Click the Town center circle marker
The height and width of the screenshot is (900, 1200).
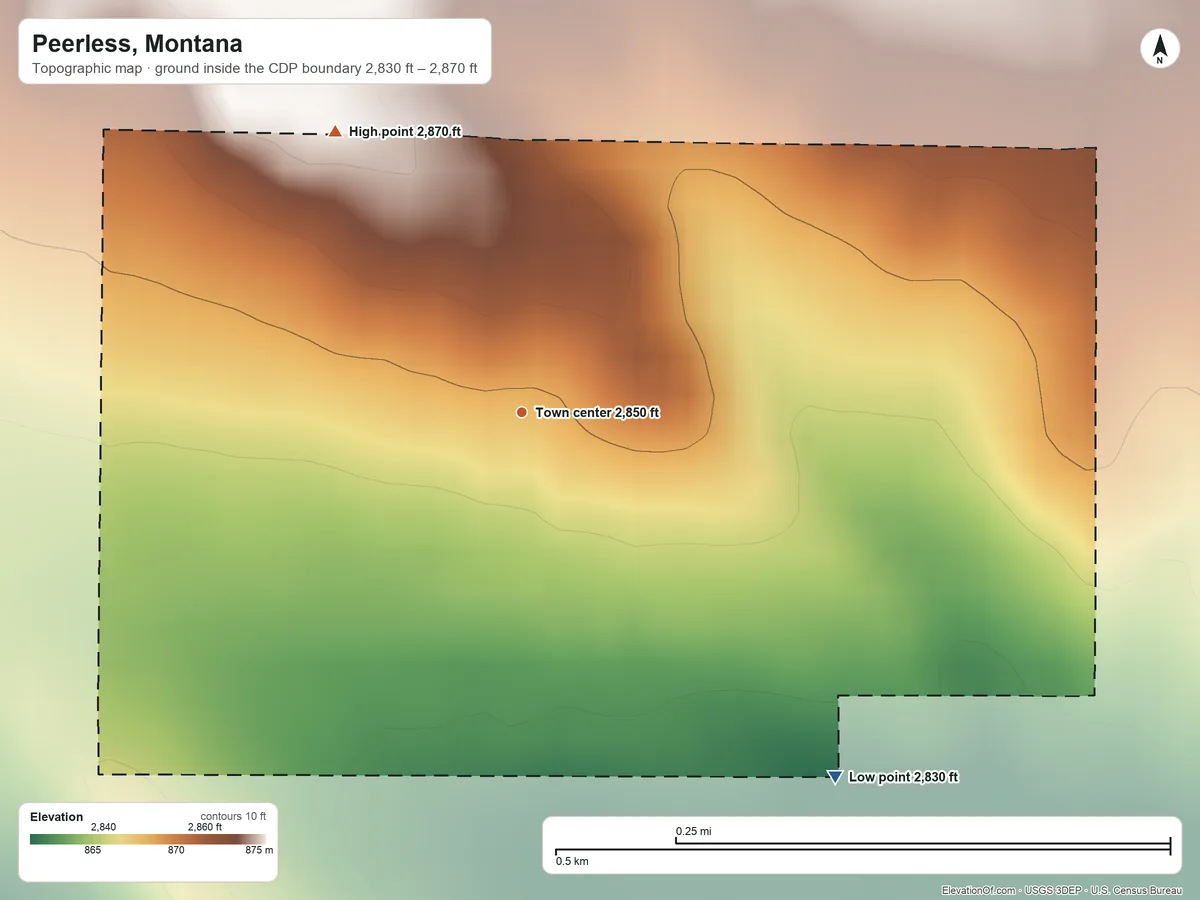[521, 412]
